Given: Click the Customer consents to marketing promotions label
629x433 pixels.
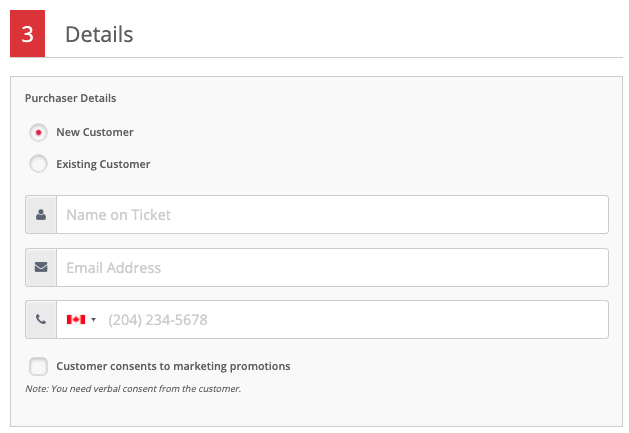Looking at the screenshot, I should tap(173, 366).
